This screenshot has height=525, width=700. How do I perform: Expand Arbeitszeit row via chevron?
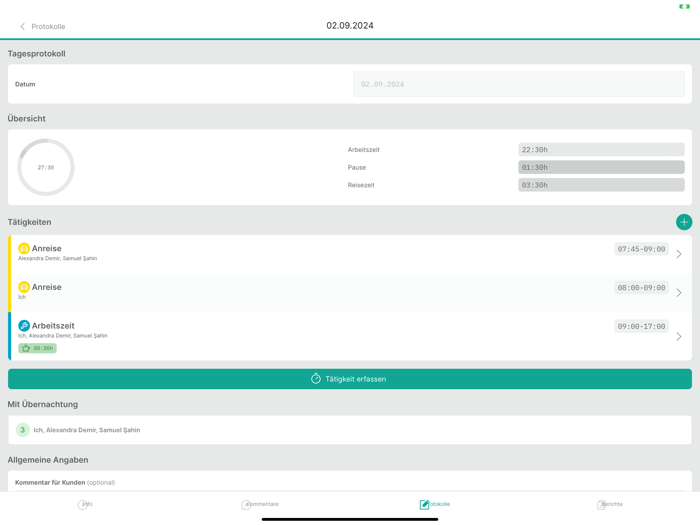(679, 336)
